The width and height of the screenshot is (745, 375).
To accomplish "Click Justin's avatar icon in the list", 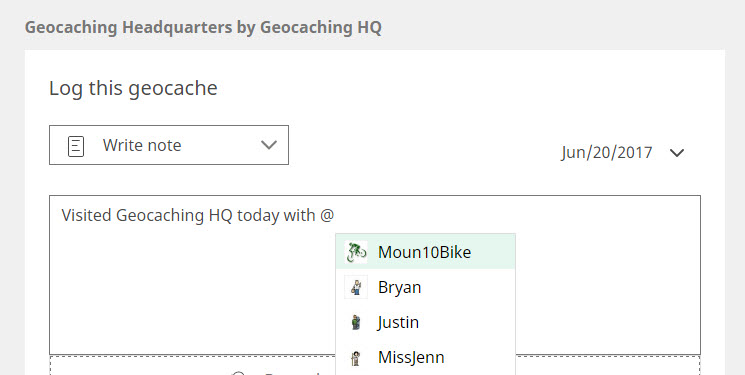I will pyautogui.click(x=356, y=322).
